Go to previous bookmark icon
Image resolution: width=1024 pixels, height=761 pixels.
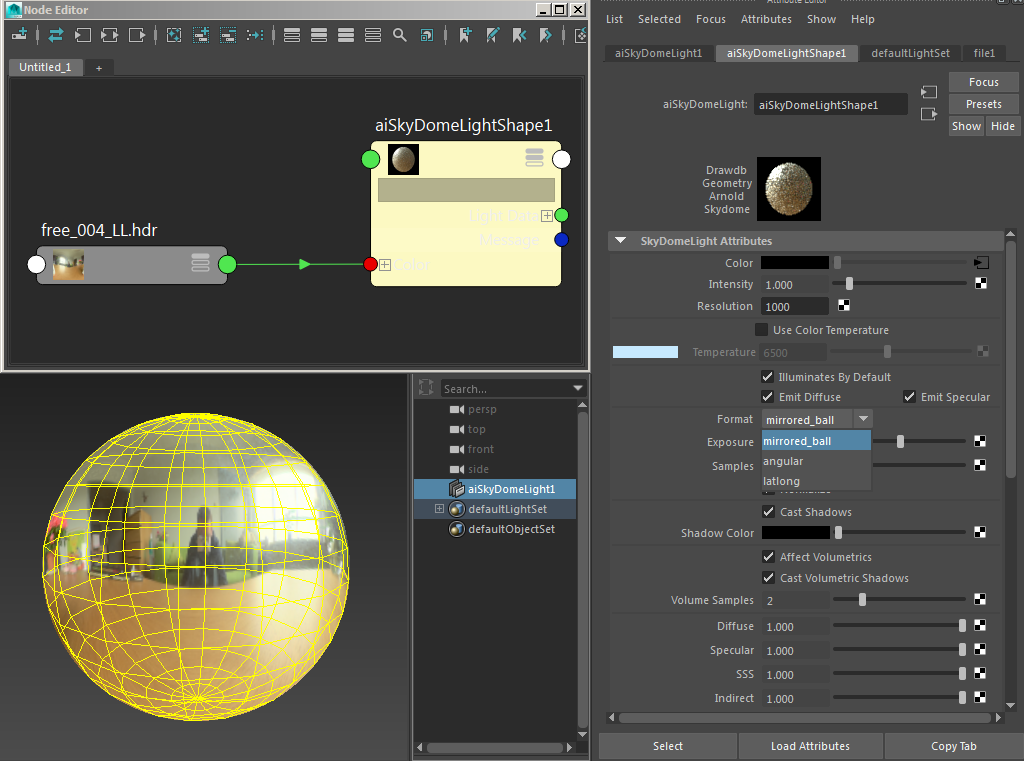tap(519, 35)
